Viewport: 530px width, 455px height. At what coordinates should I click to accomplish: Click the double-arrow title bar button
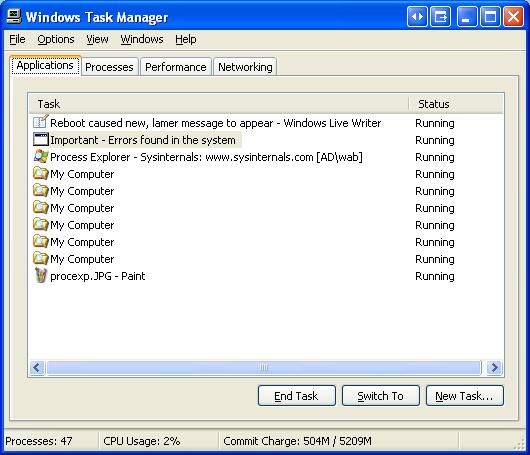(x=417, y=17)
